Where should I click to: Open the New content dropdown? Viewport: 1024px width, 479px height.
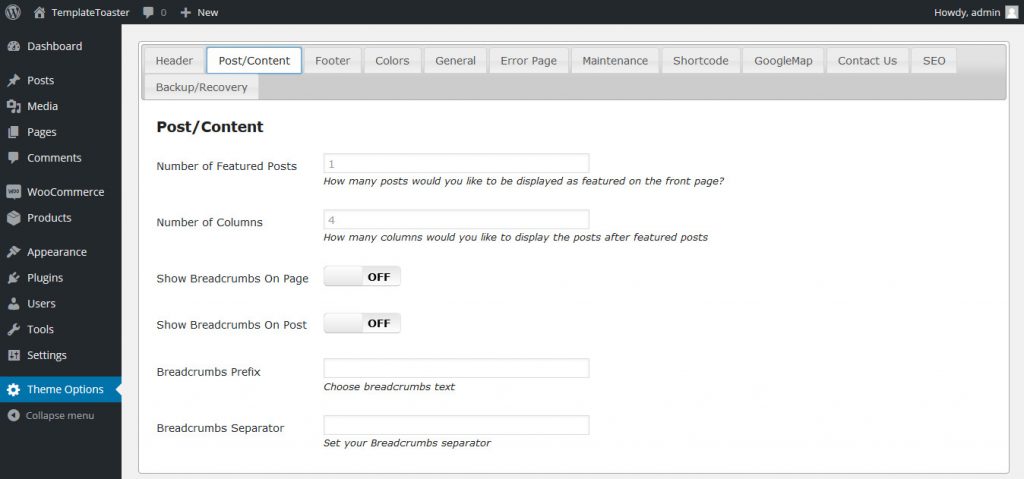pyautogui.click(x=199, y=13)
